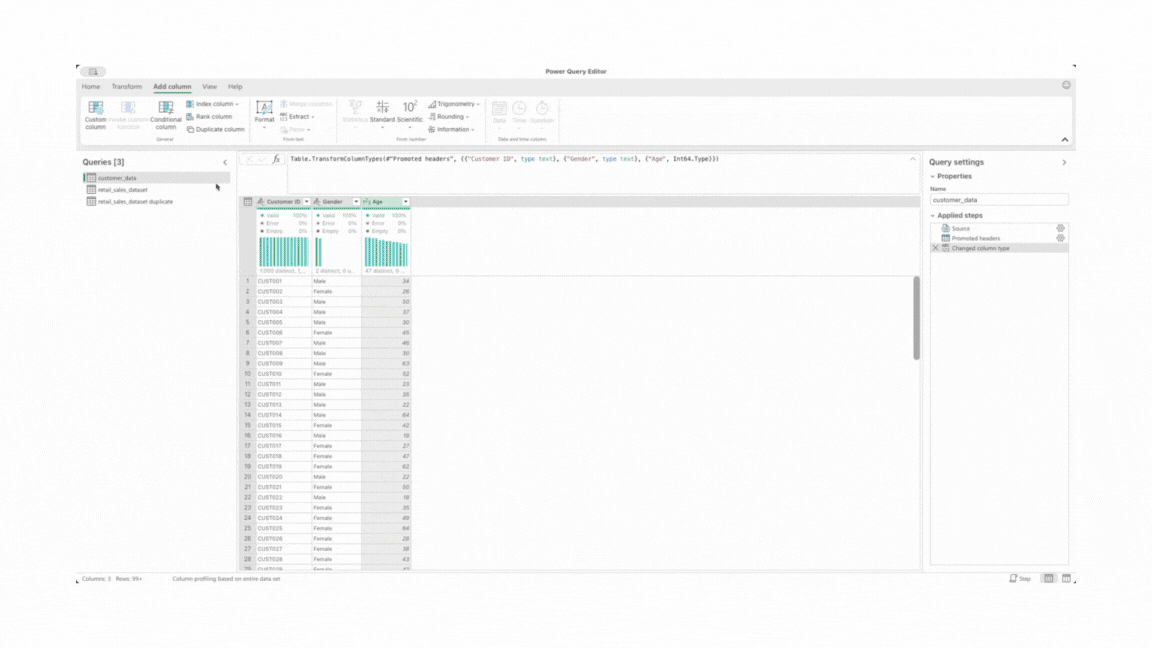1152x648 pixels.
Task: Click the Conditional column icon
Action: 165,108
